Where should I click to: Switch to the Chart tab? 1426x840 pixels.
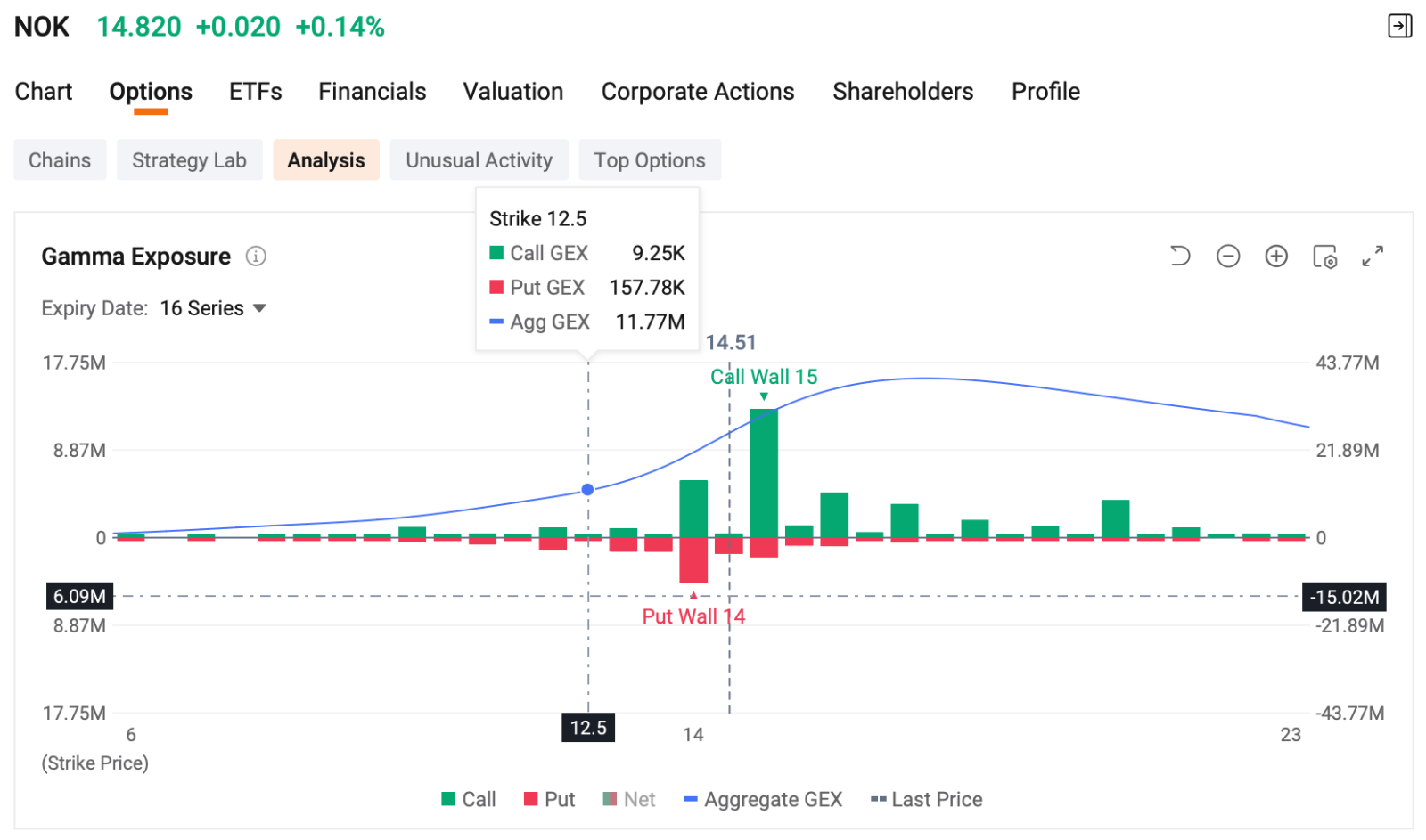[44, 92]
